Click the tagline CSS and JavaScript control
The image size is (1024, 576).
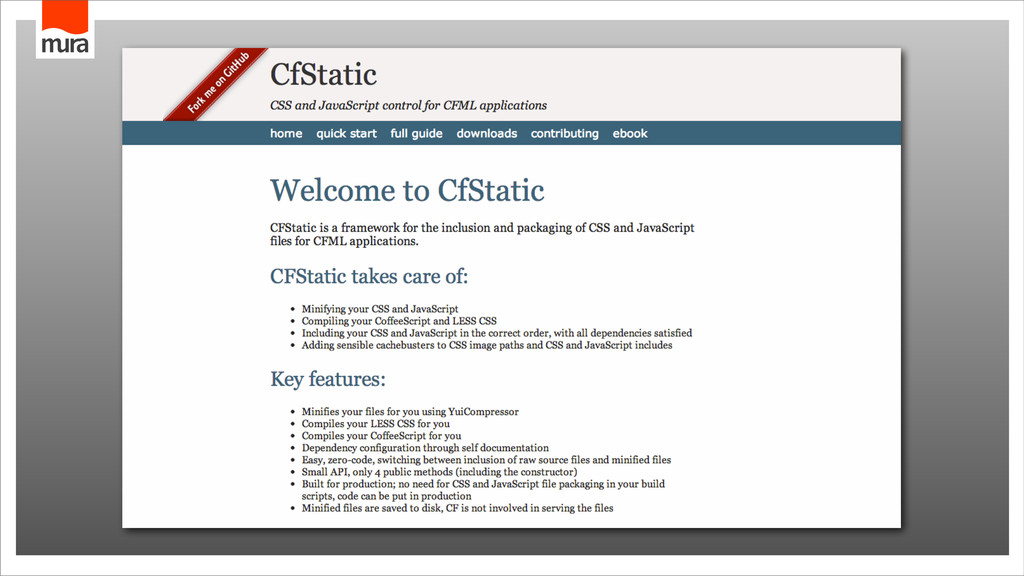click(408, 105)
